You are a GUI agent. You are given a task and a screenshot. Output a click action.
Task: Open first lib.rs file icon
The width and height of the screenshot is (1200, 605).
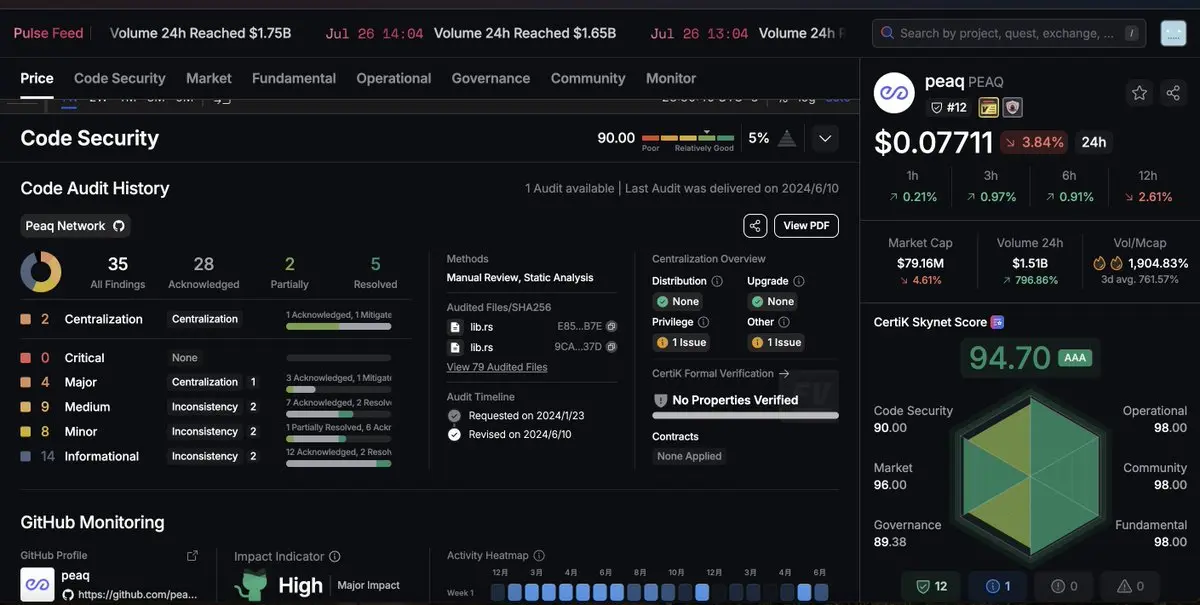point(454,327)
